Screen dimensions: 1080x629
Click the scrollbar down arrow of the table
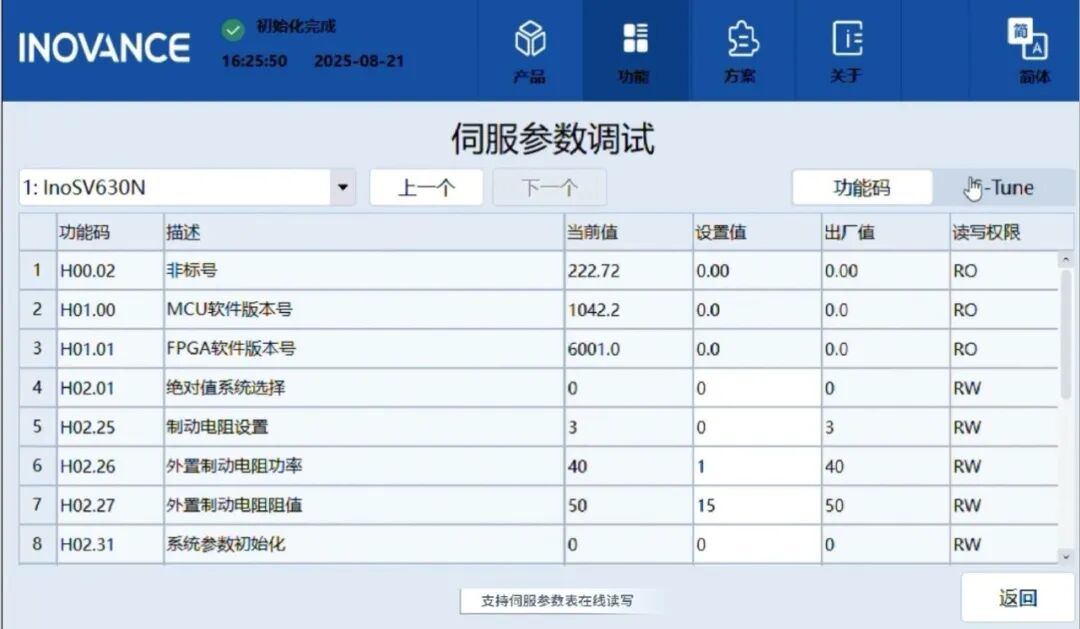tap(1066, 556)
